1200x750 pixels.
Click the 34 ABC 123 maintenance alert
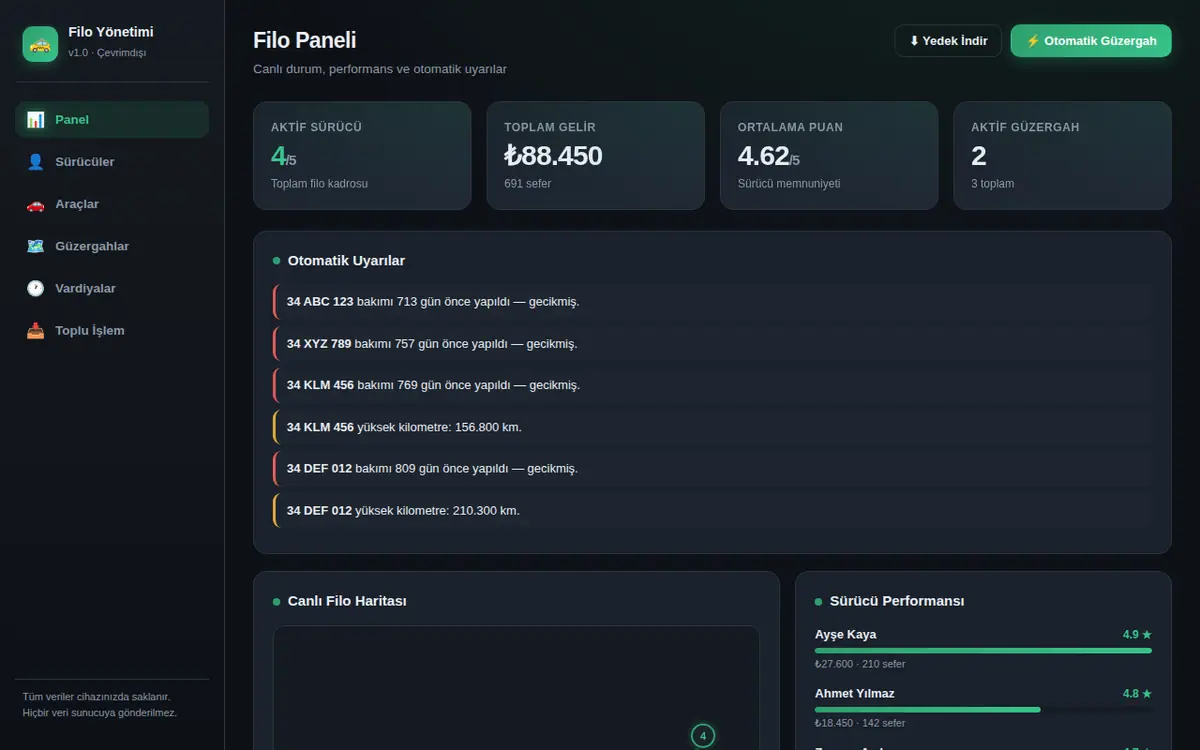712,302
